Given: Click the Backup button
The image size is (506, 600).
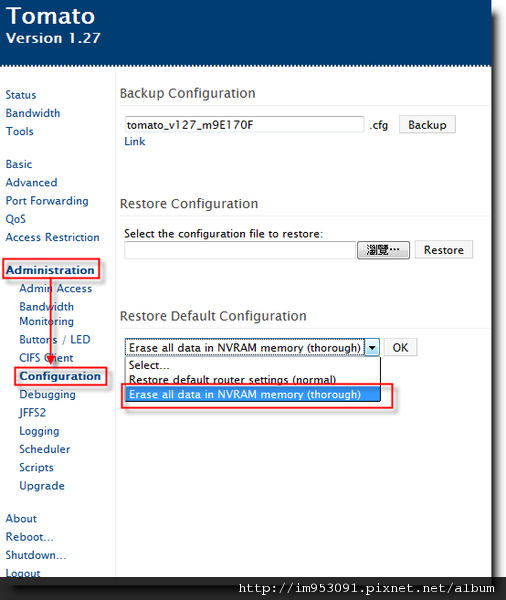Looking at the screenshot, I should pos(427,125).
